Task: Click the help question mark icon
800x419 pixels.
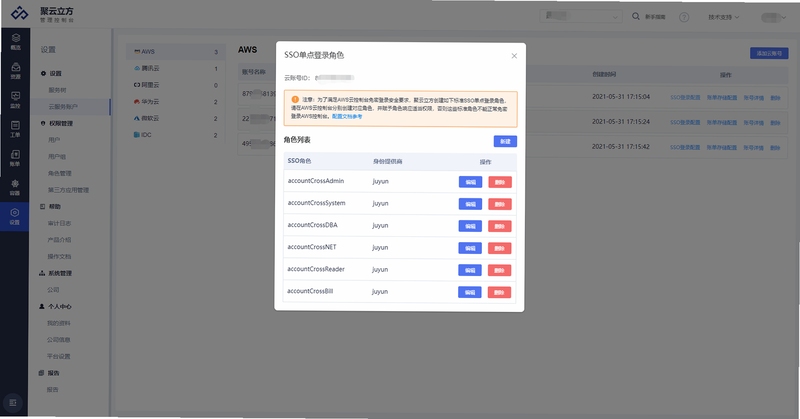Action: [x=684, y=17]
